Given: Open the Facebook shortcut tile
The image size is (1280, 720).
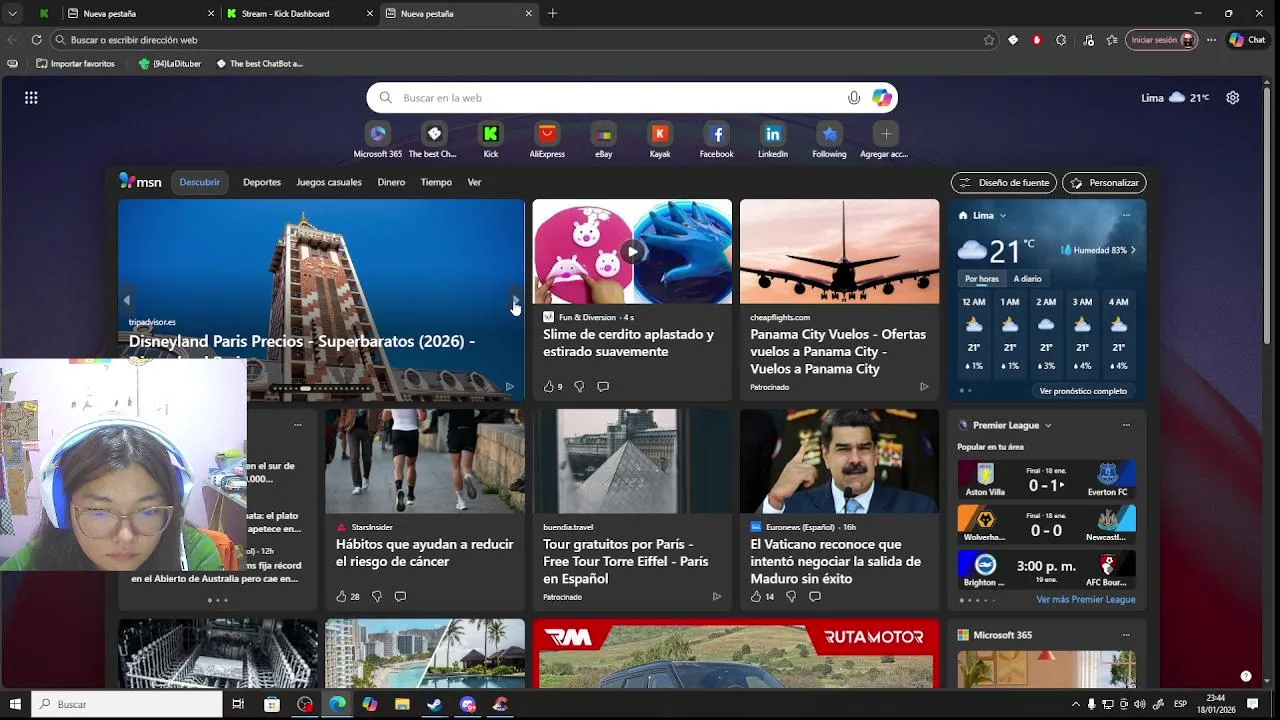Looking at the screenshot, I should pos(716,140).
